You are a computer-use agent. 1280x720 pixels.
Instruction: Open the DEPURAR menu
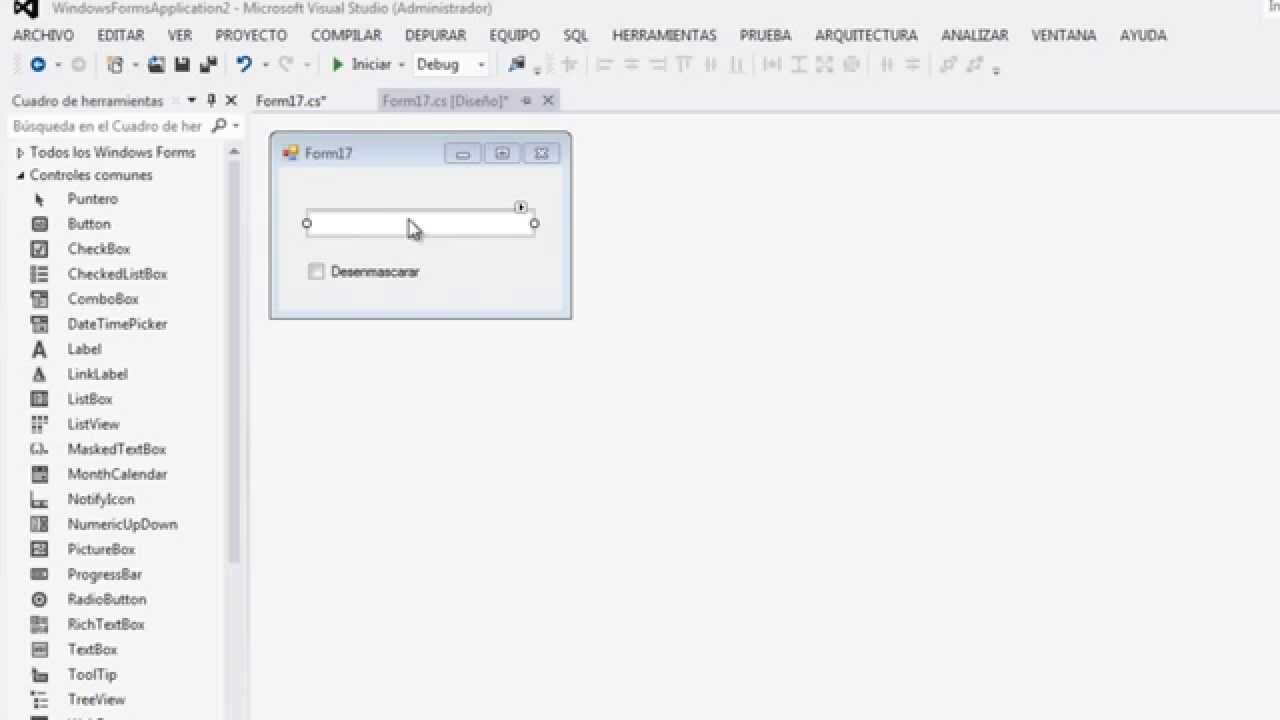coord(435,35)
